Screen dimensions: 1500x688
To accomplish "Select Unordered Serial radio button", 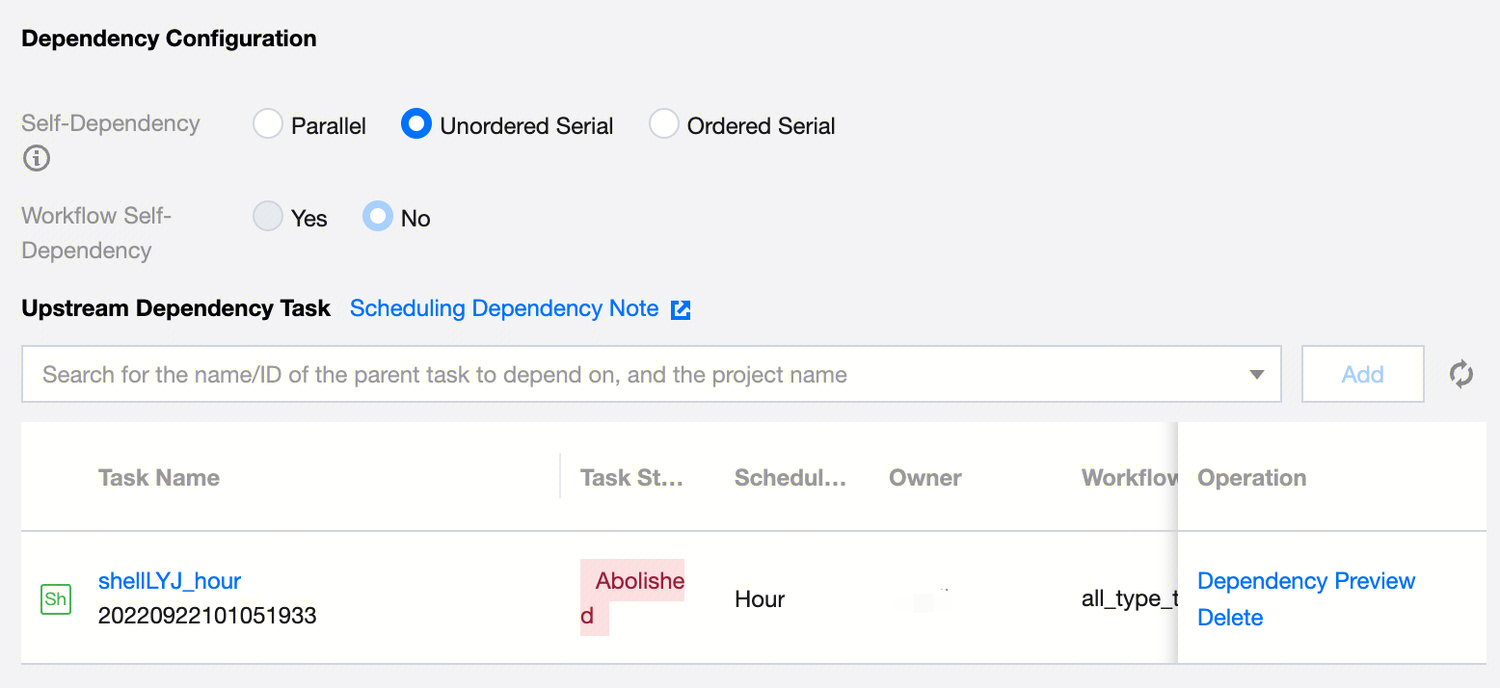I will (416, 125).
